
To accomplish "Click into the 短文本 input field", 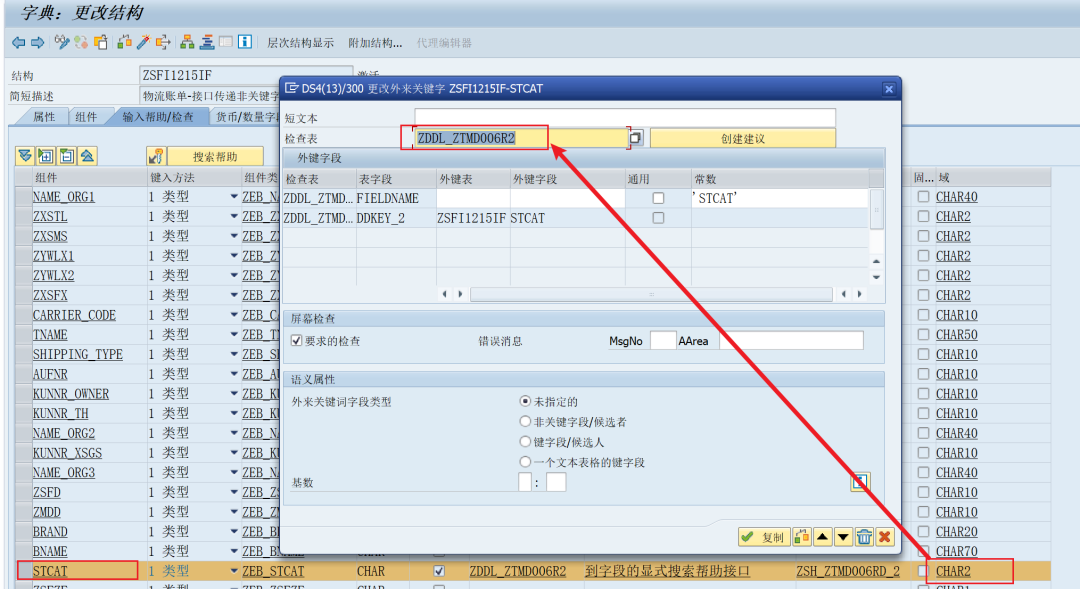I will coord(625,118).
